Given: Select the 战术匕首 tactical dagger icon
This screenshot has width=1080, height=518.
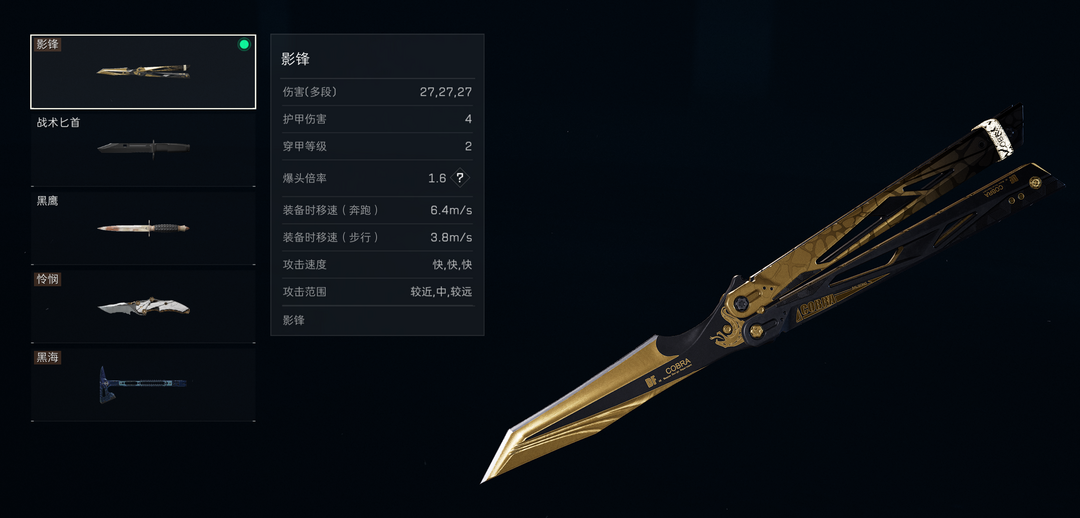Looking at the screenshot, I should [143, 148].
